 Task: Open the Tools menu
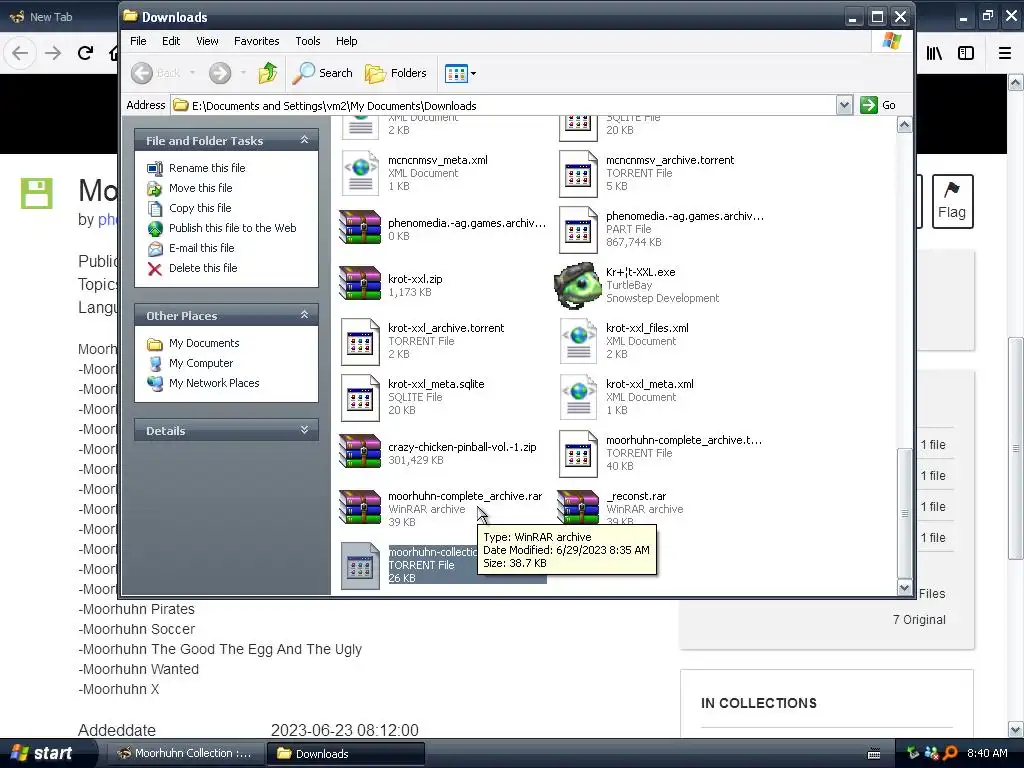click(308, 40)
